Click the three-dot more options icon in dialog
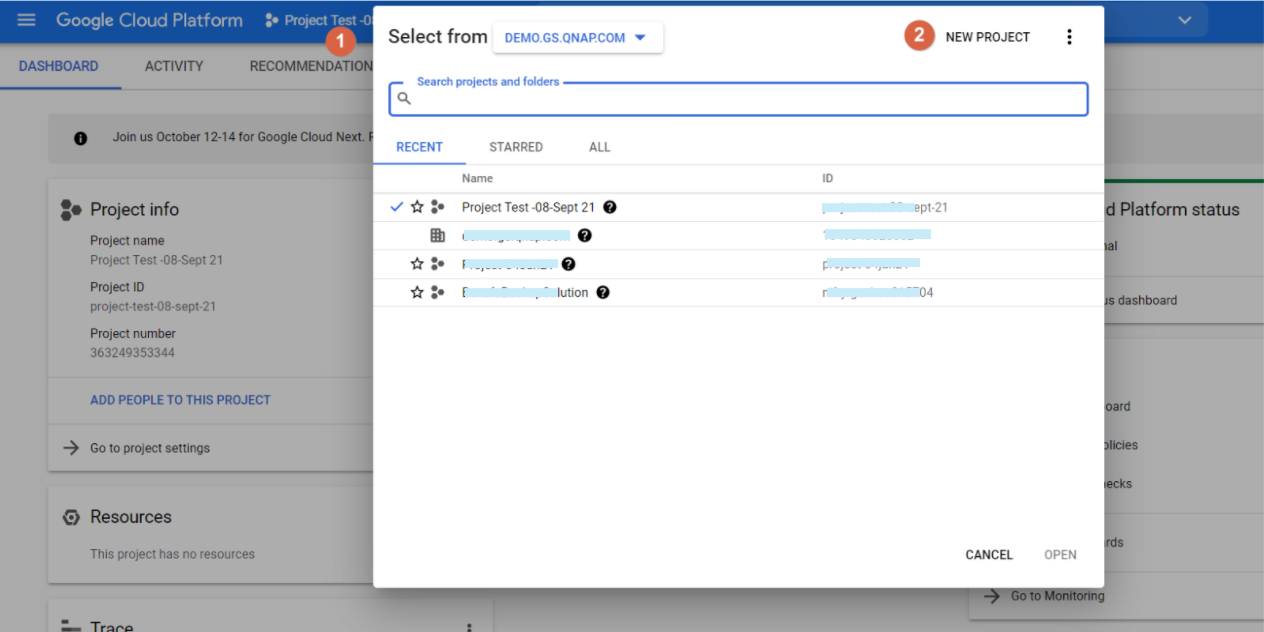This screenshot has width=1264, height=632. click(x=1069, y=37)
